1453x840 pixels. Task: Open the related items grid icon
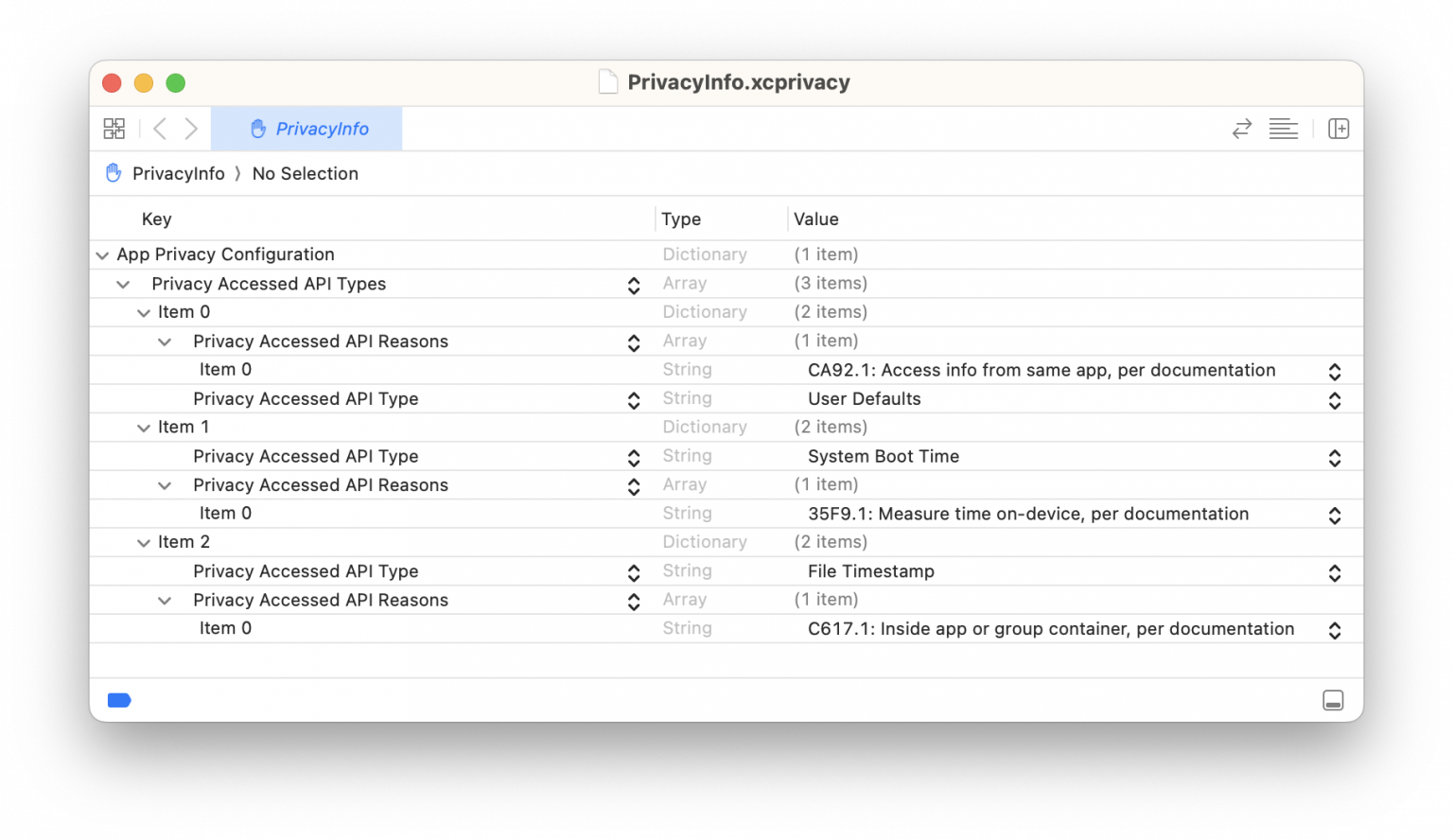114,128
